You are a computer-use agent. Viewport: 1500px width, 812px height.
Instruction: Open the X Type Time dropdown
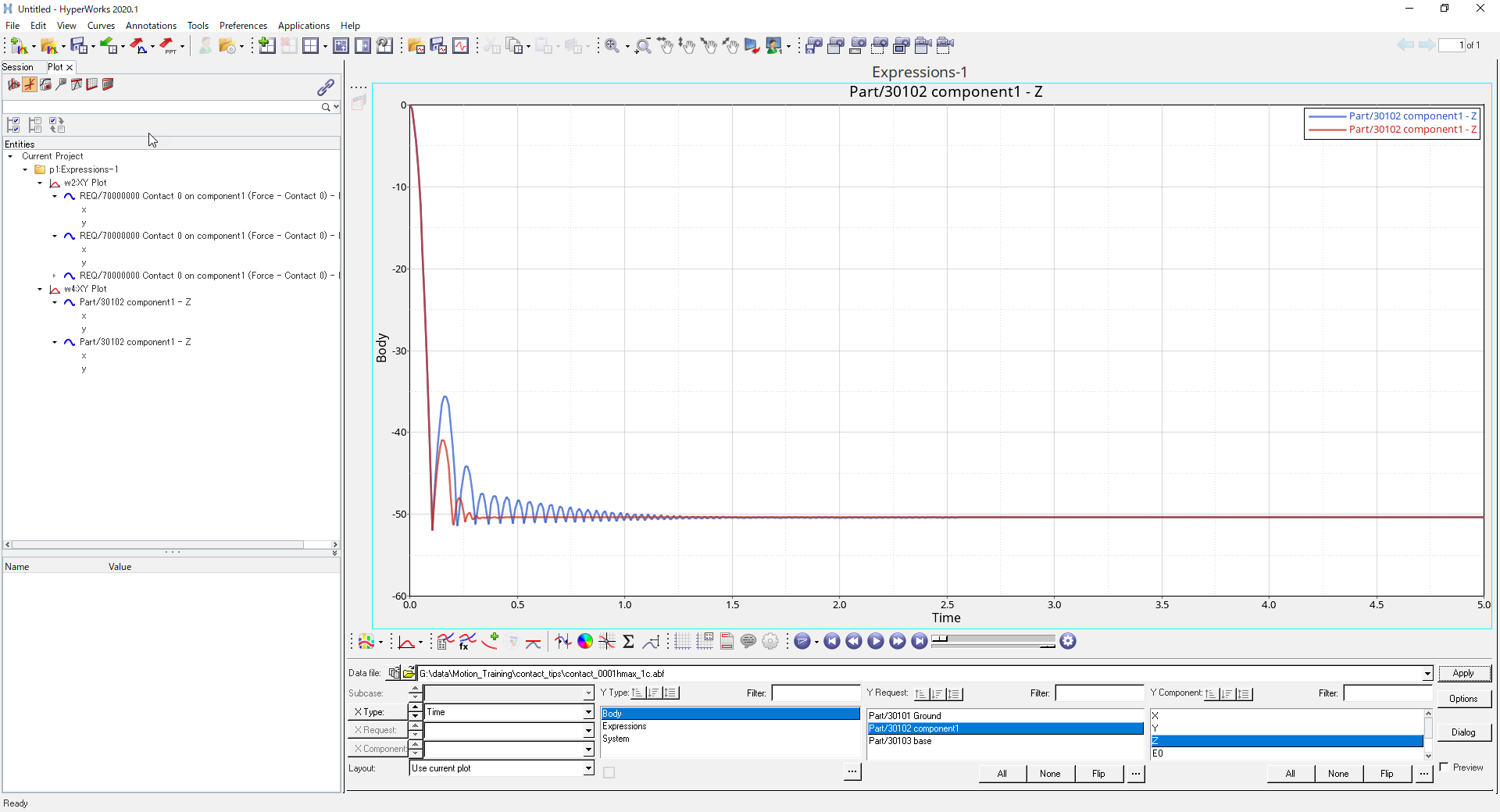click(588, 712)
